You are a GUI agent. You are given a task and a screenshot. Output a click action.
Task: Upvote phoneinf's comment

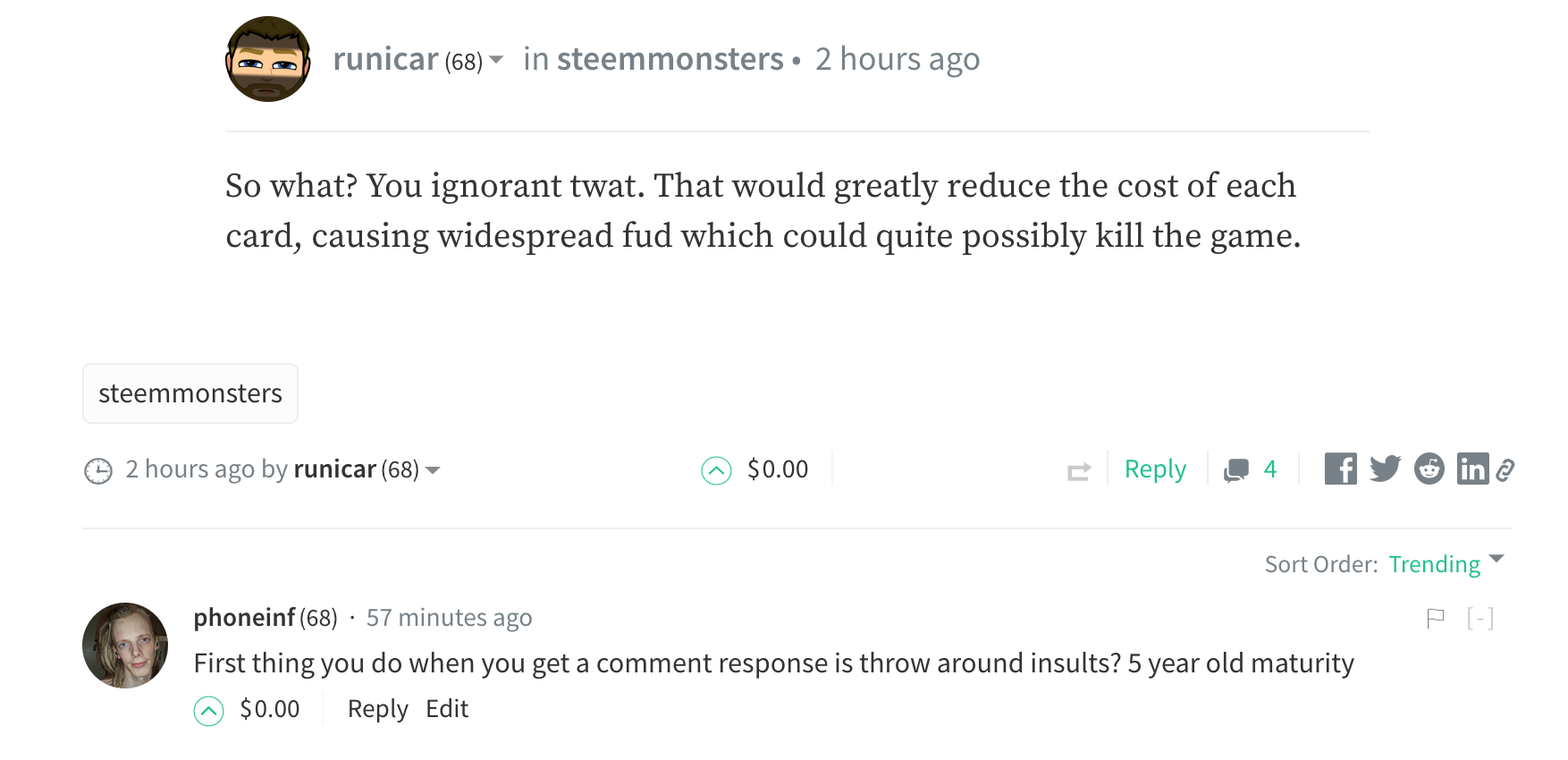(208, 711)
